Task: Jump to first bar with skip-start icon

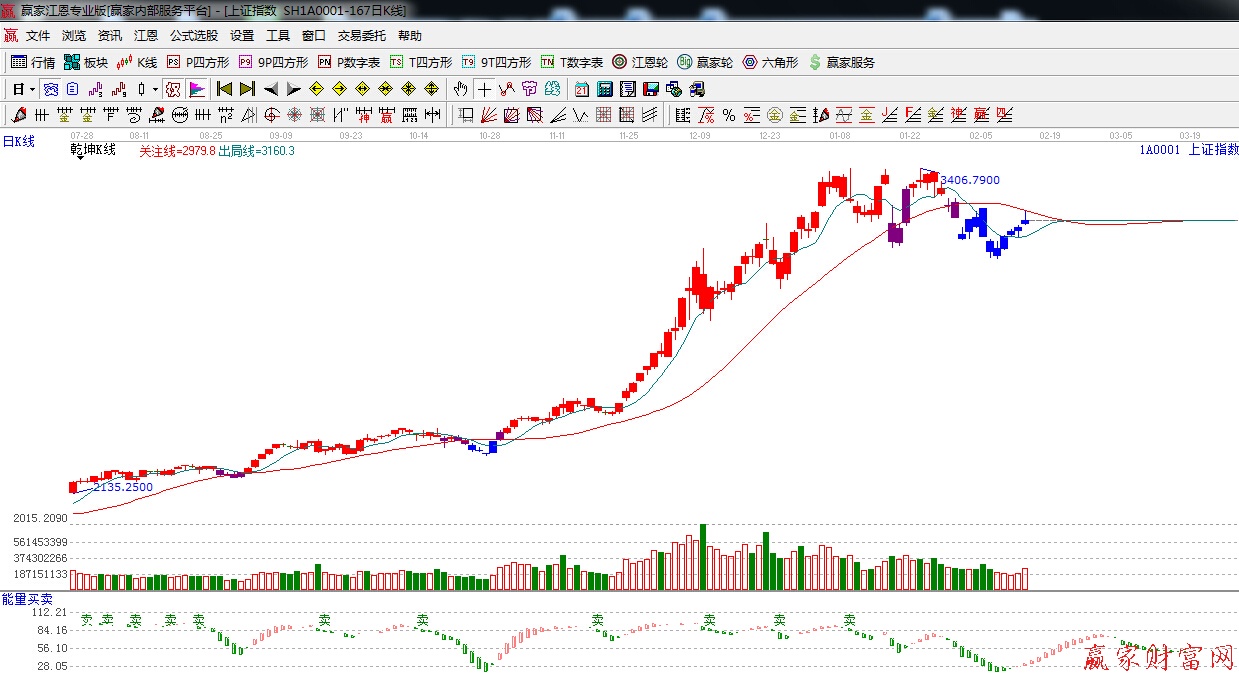Action: tap(224, 89)
